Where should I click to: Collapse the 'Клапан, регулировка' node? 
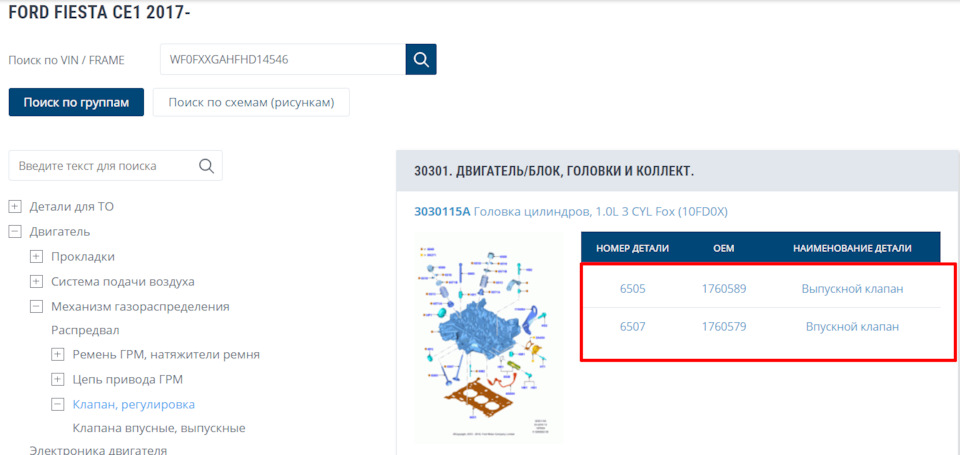pyautogui.click(x=58, y=404)
